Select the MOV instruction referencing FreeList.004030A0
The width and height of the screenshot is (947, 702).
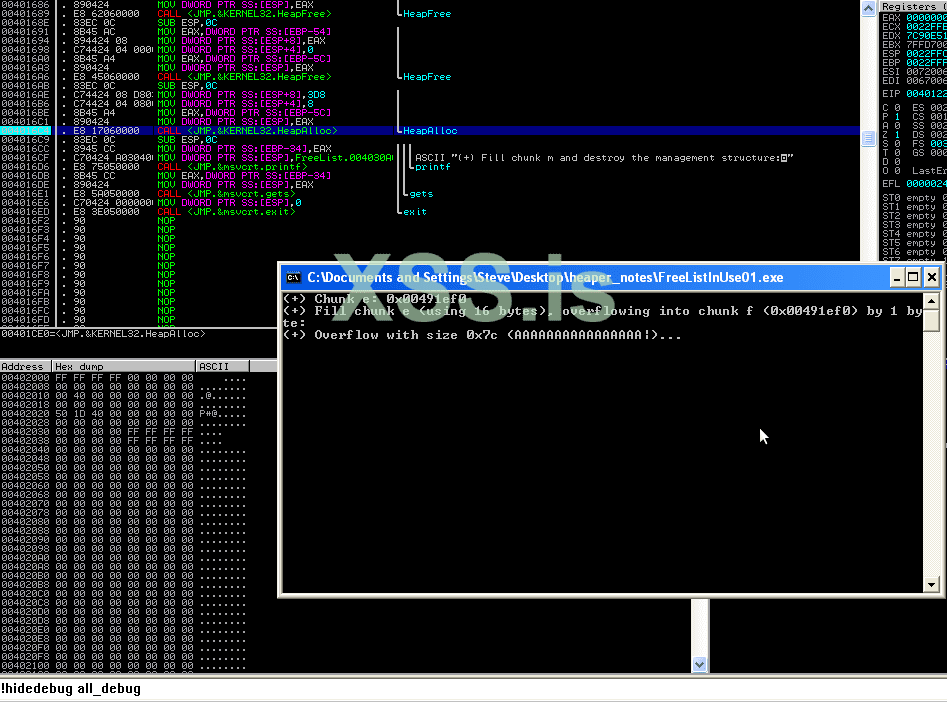(x=430, y=158)
